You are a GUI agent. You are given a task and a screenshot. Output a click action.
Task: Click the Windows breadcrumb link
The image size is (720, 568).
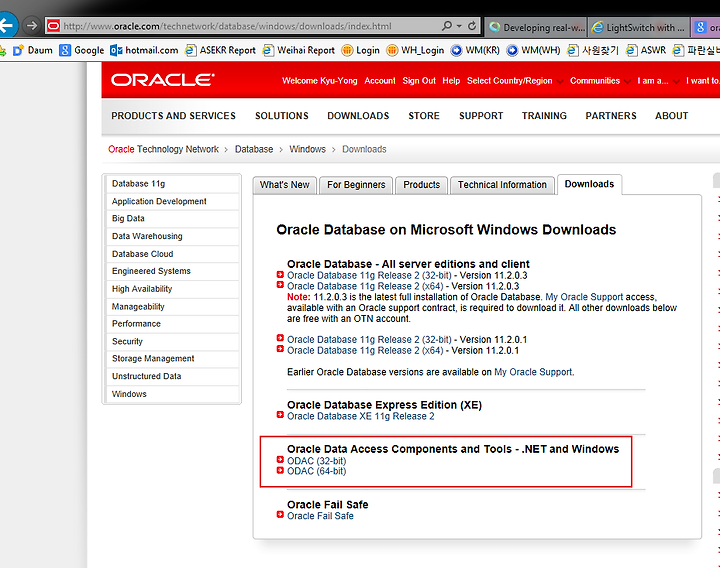tap(307, 149)
